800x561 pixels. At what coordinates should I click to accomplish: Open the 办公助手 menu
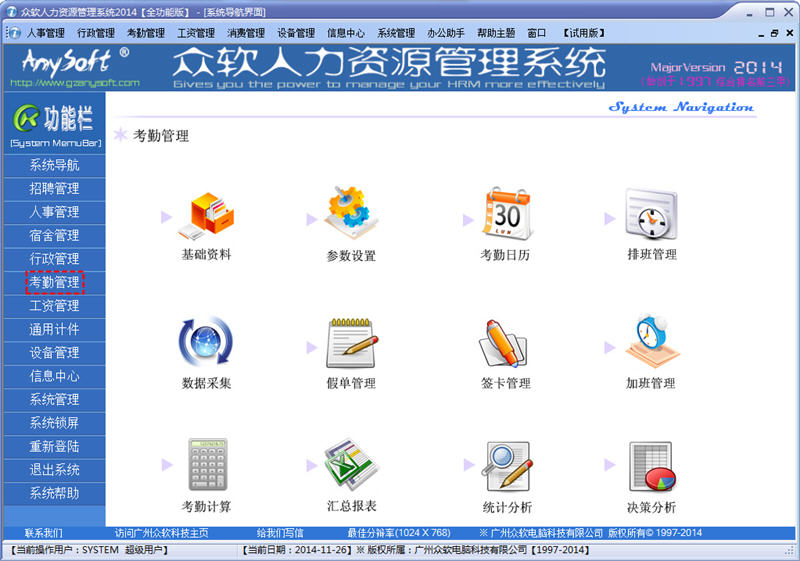click(446, 33)
